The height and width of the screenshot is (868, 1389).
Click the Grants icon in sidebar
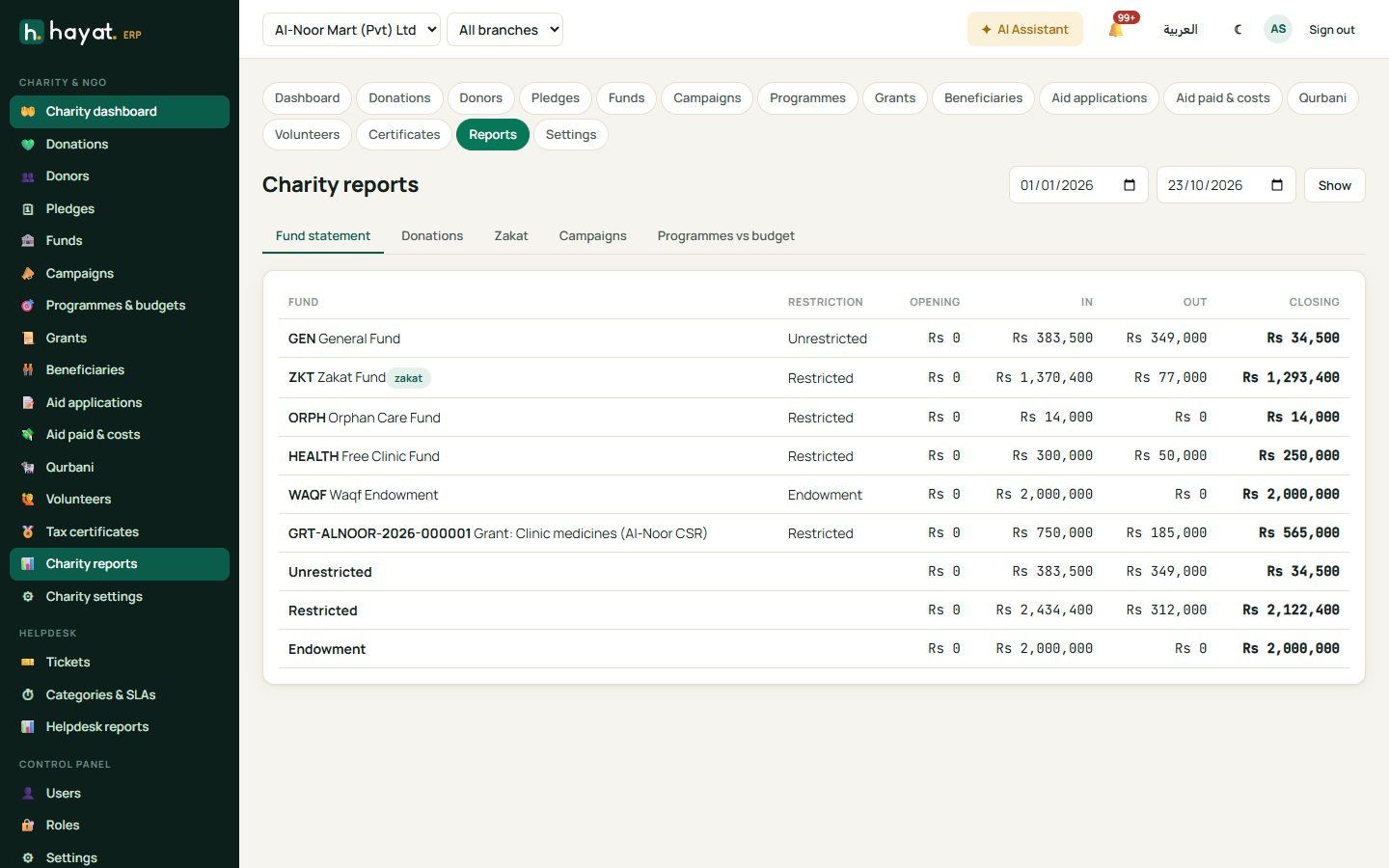tap(28, 339)
